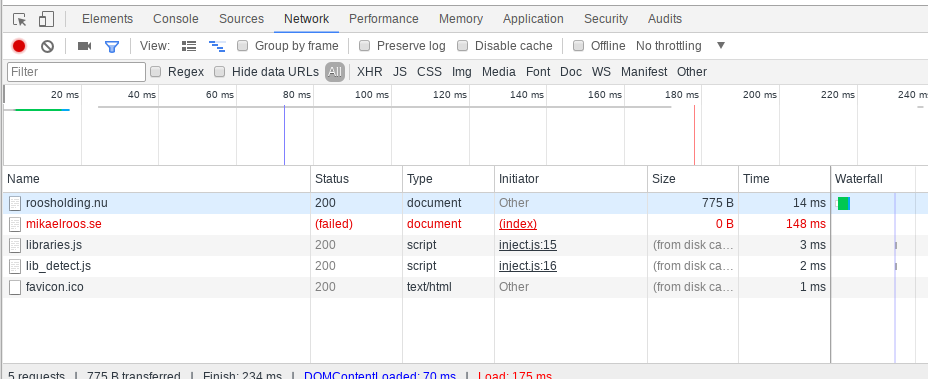Screen dimensions: 928x379
Task: Select the favicon.ico request
Action: [465, 287]
